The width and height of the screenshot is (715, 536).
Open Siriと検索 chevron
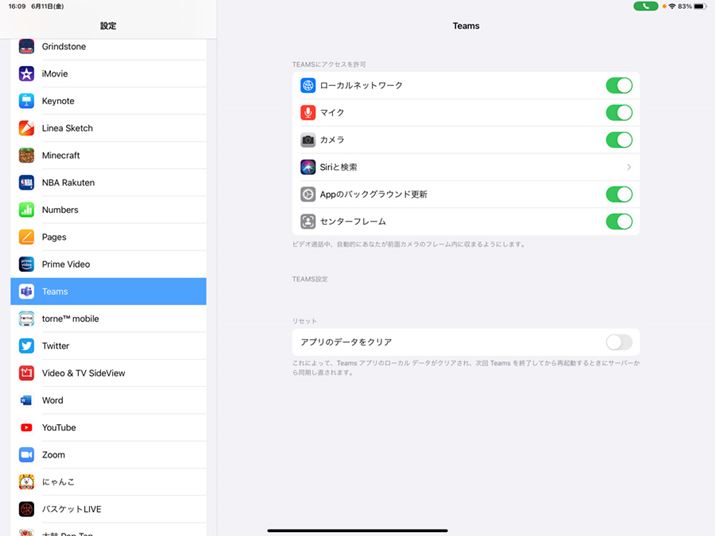click(x=629, y=167)
